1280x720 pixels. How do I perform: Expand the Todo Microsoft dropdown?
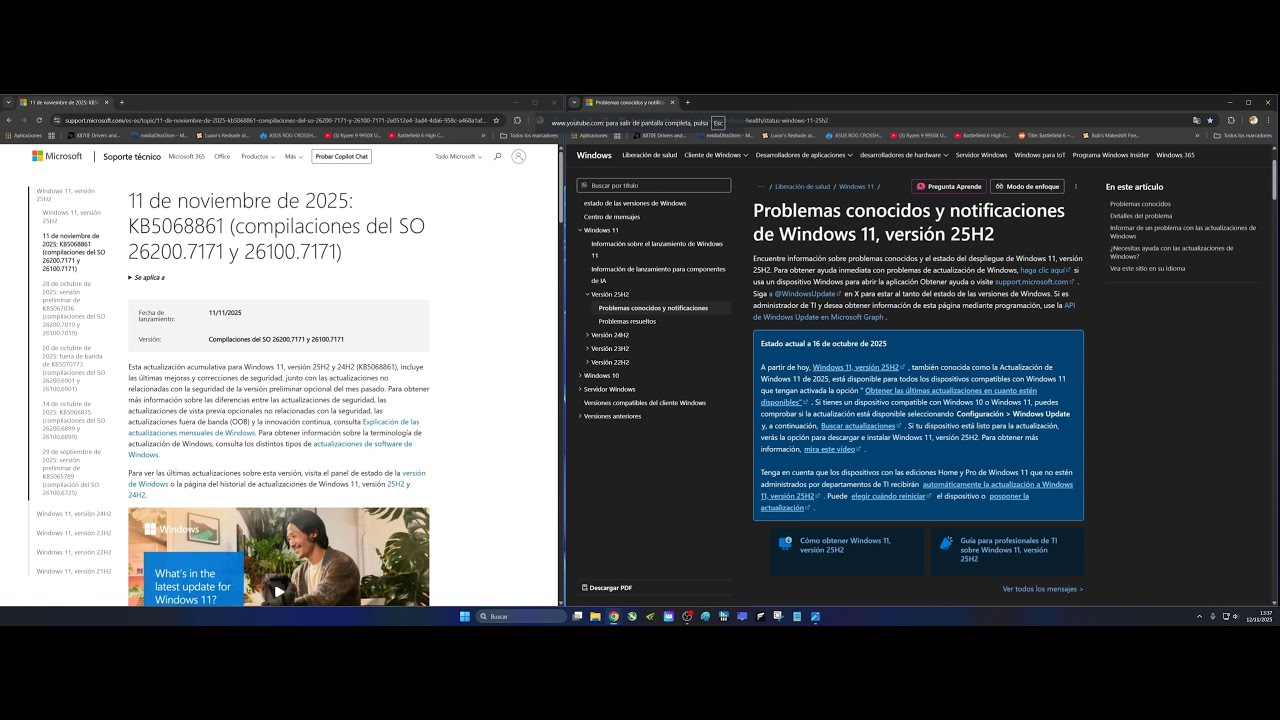[458, 156]
